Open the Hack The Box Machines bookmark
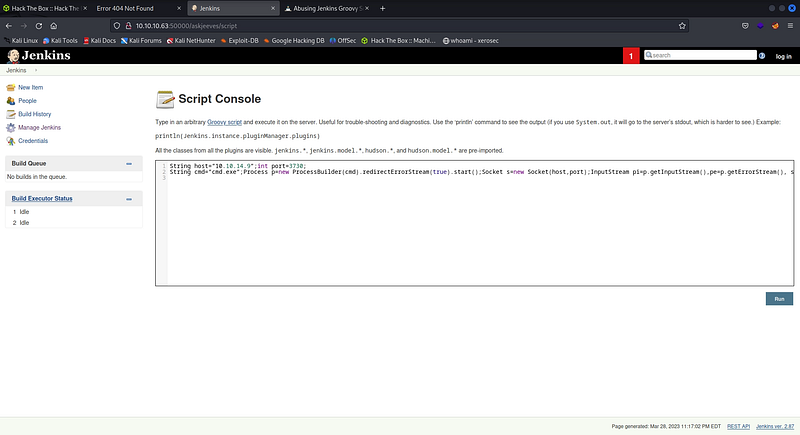This screenshot has width=800, height=435. (x=398, y=41)
